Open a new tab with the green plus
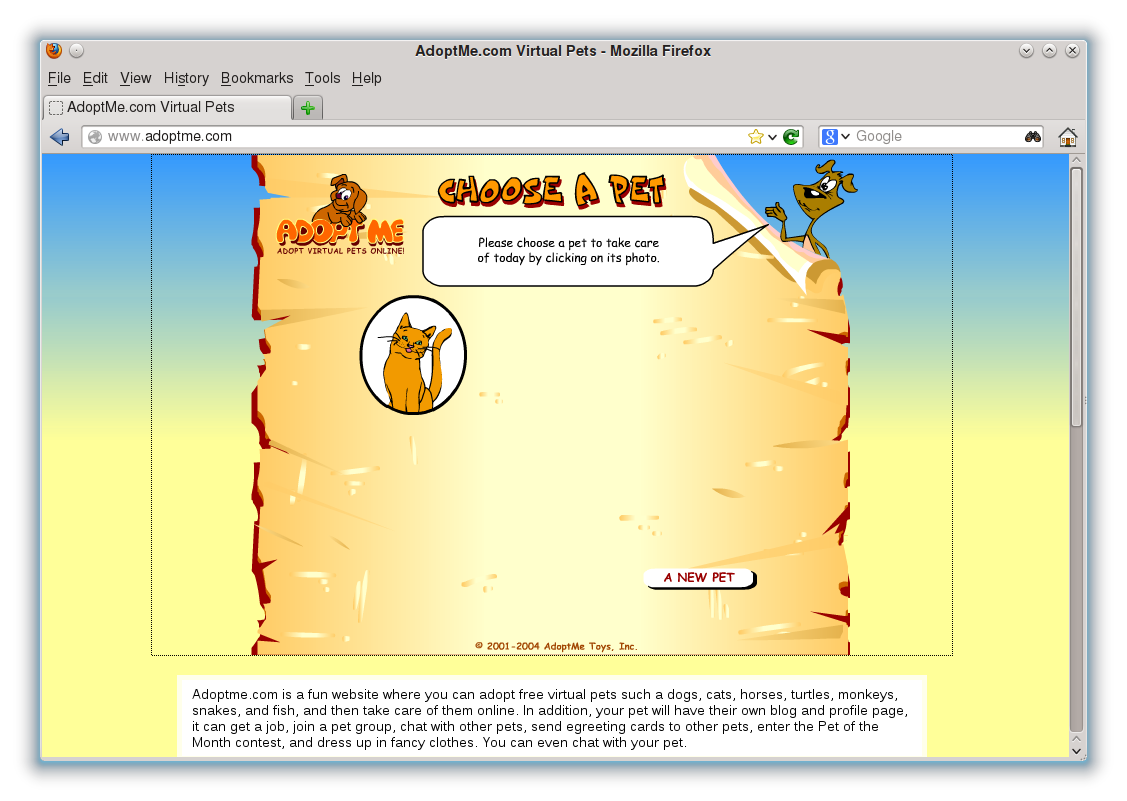The height and width of the screenshot is (801, 1127). click(308, 108)
